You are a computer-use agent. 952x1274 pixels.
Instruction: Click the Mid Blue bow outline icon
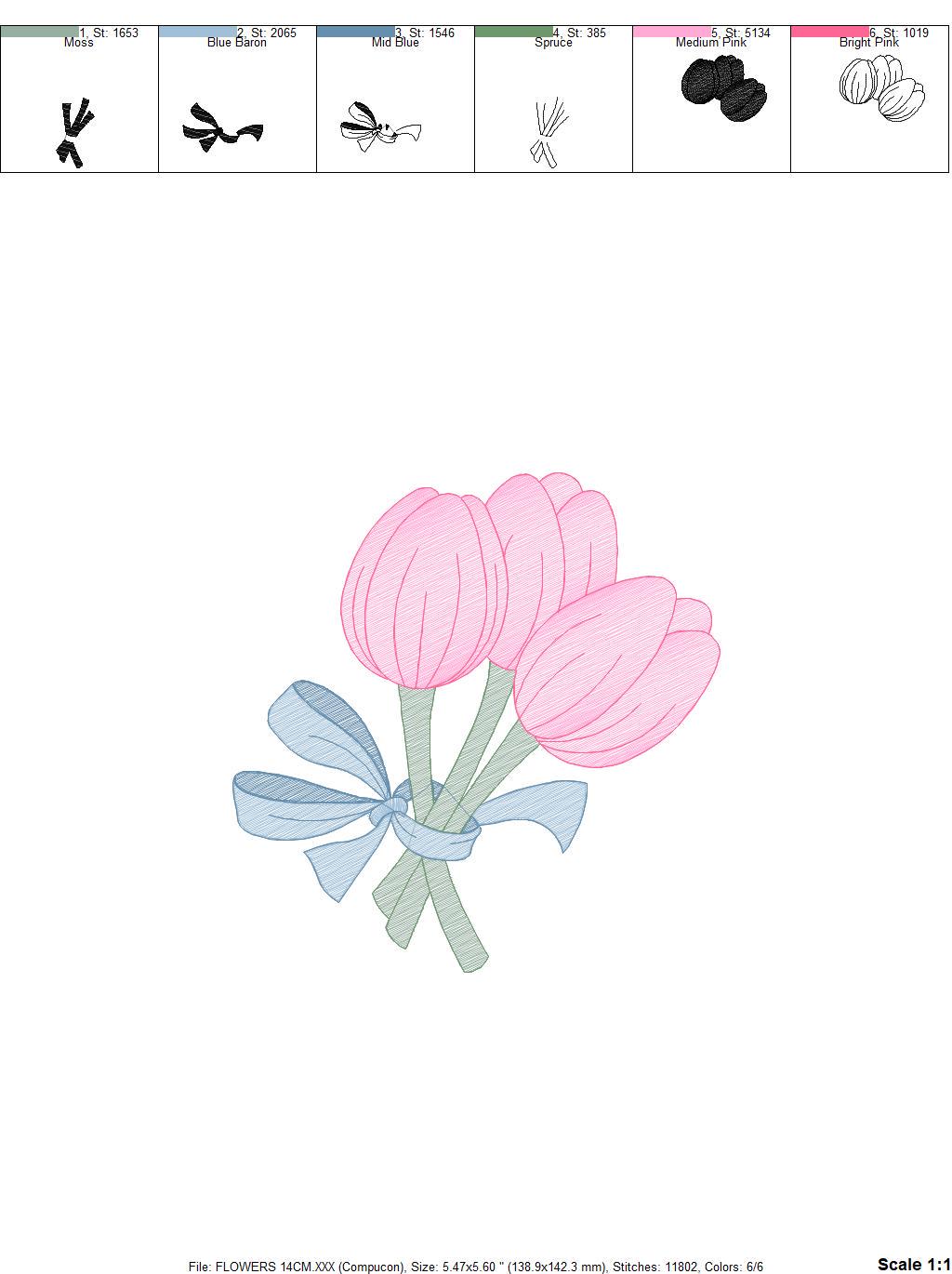tap(379, 126)
